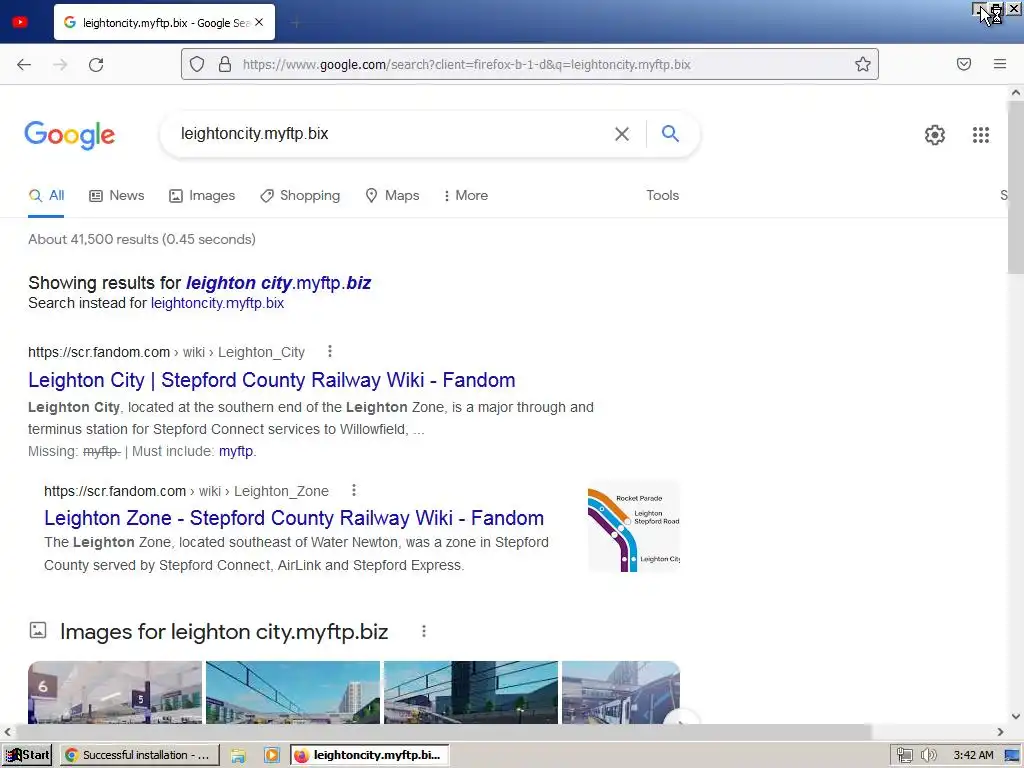Switch to Images results
1024x768 pixels.
(x=202, y=195)
